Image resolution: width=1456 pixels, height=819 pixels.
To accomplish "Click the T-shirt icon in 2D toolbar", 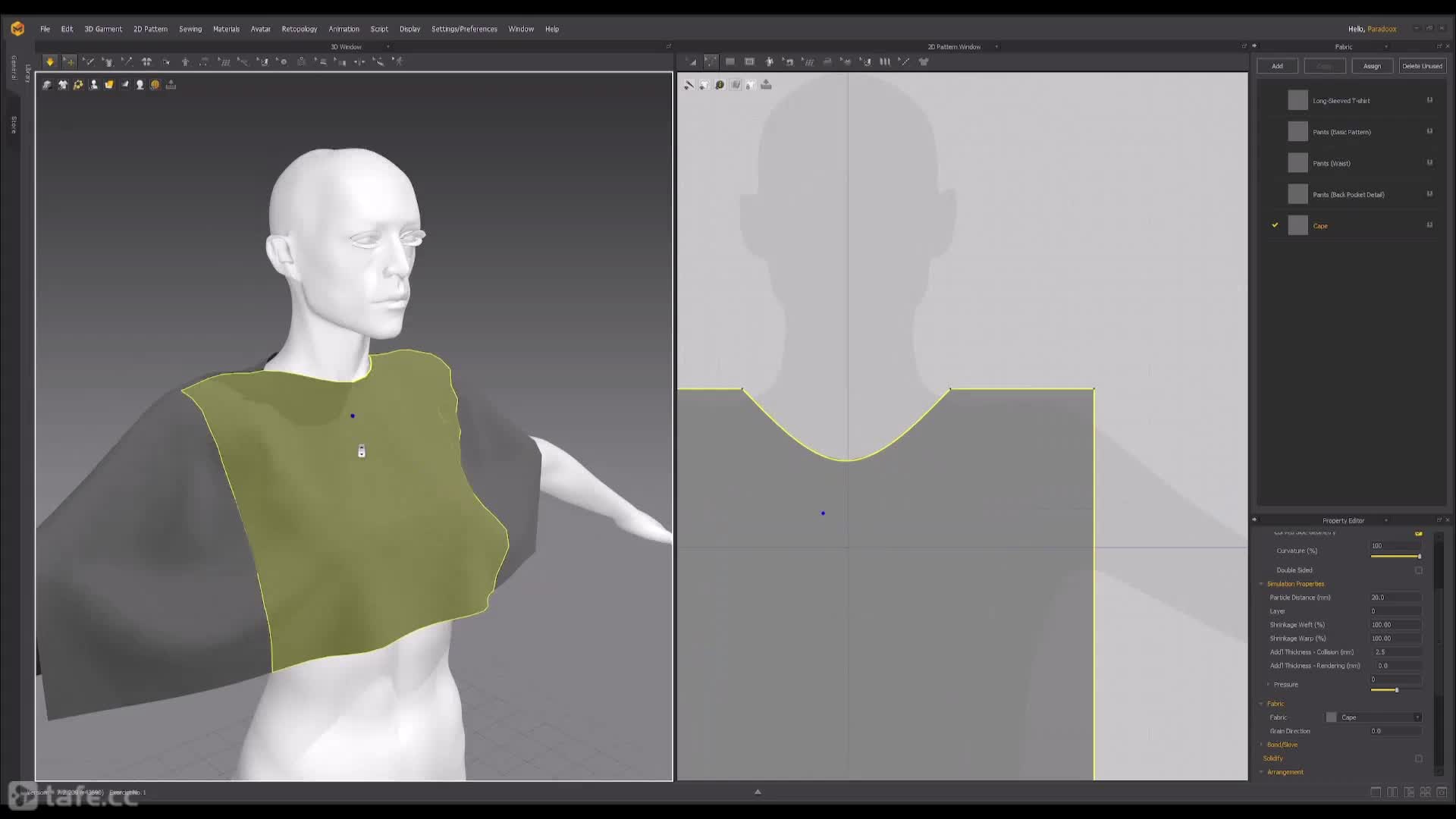I will (x=924, y=61).
